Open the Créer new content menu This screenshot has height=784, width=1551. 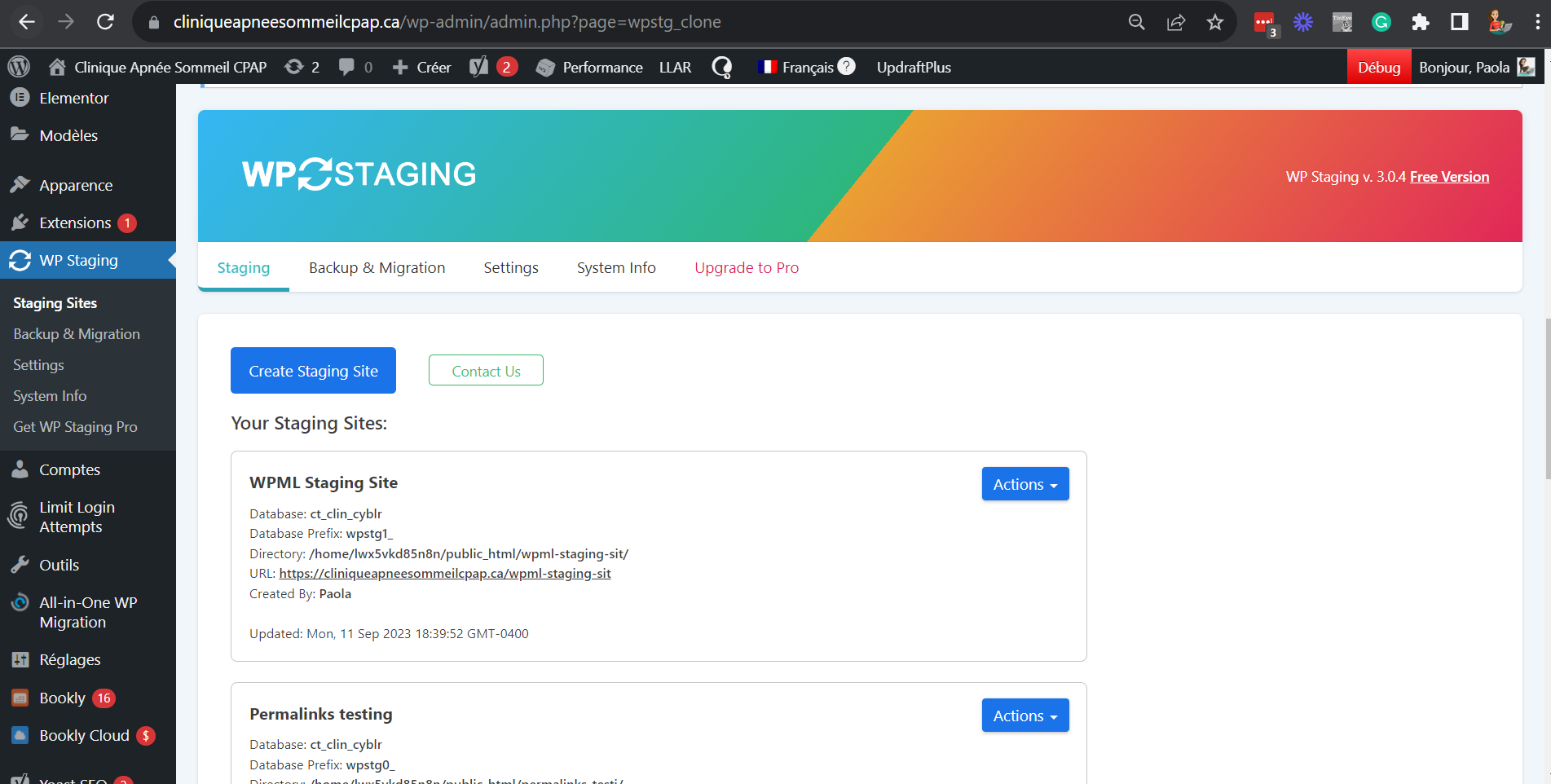421,67
